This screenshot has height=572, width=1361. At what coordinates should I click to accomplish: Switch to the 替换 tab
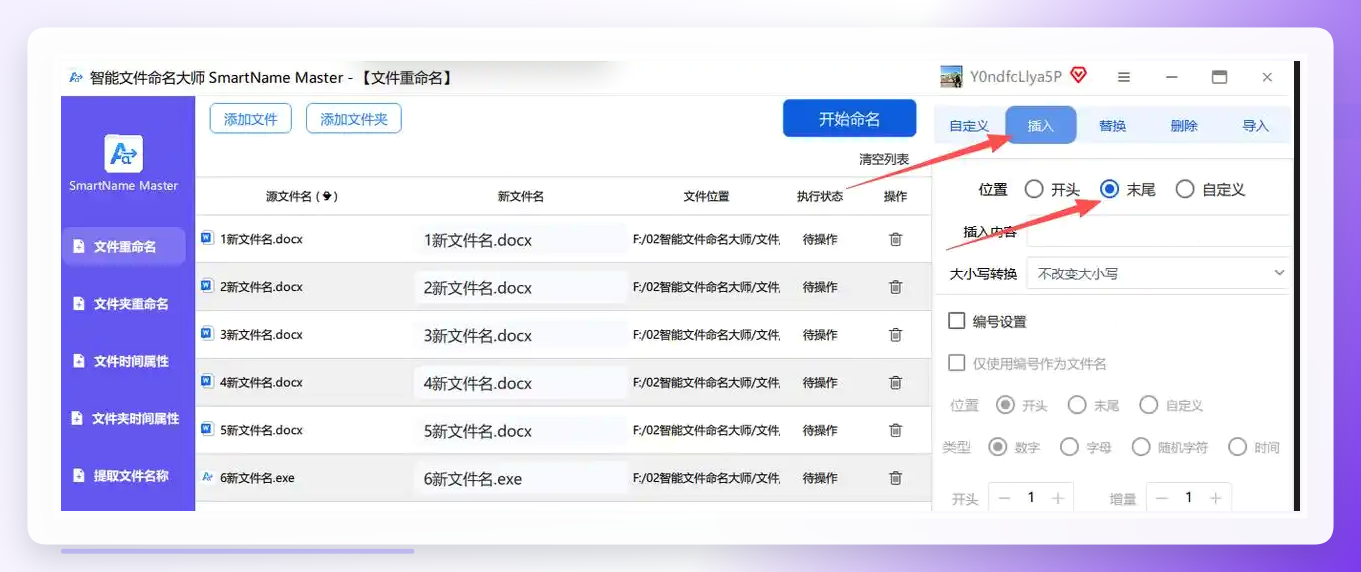pyautogui.click(x=1113, y=126)
